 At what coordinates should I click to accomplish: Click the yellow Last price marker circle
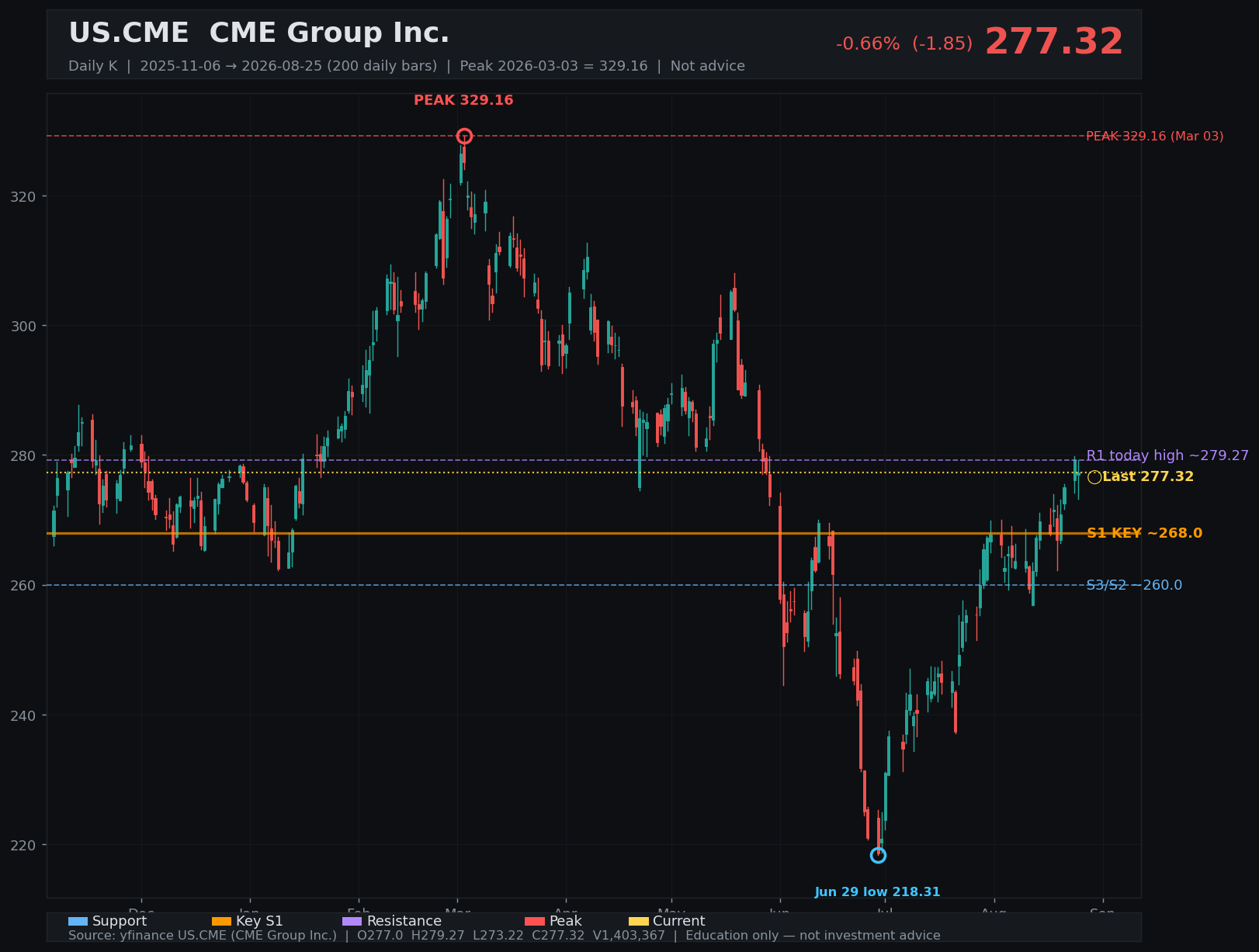[x=1094, y=477]
